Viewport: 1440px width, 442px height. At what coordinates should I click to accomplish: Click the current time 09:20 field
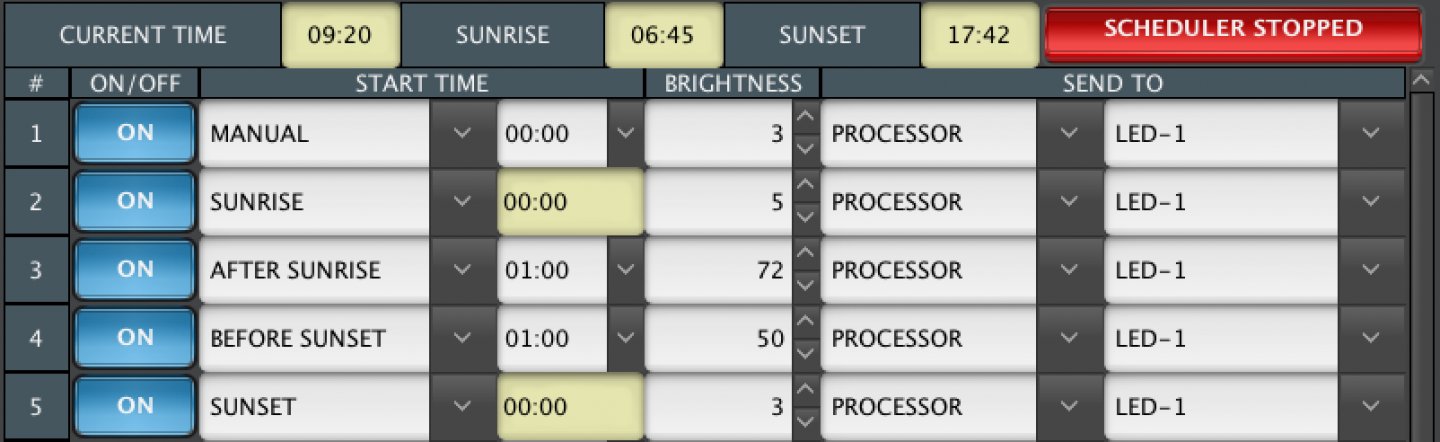[x=340, y=35]
